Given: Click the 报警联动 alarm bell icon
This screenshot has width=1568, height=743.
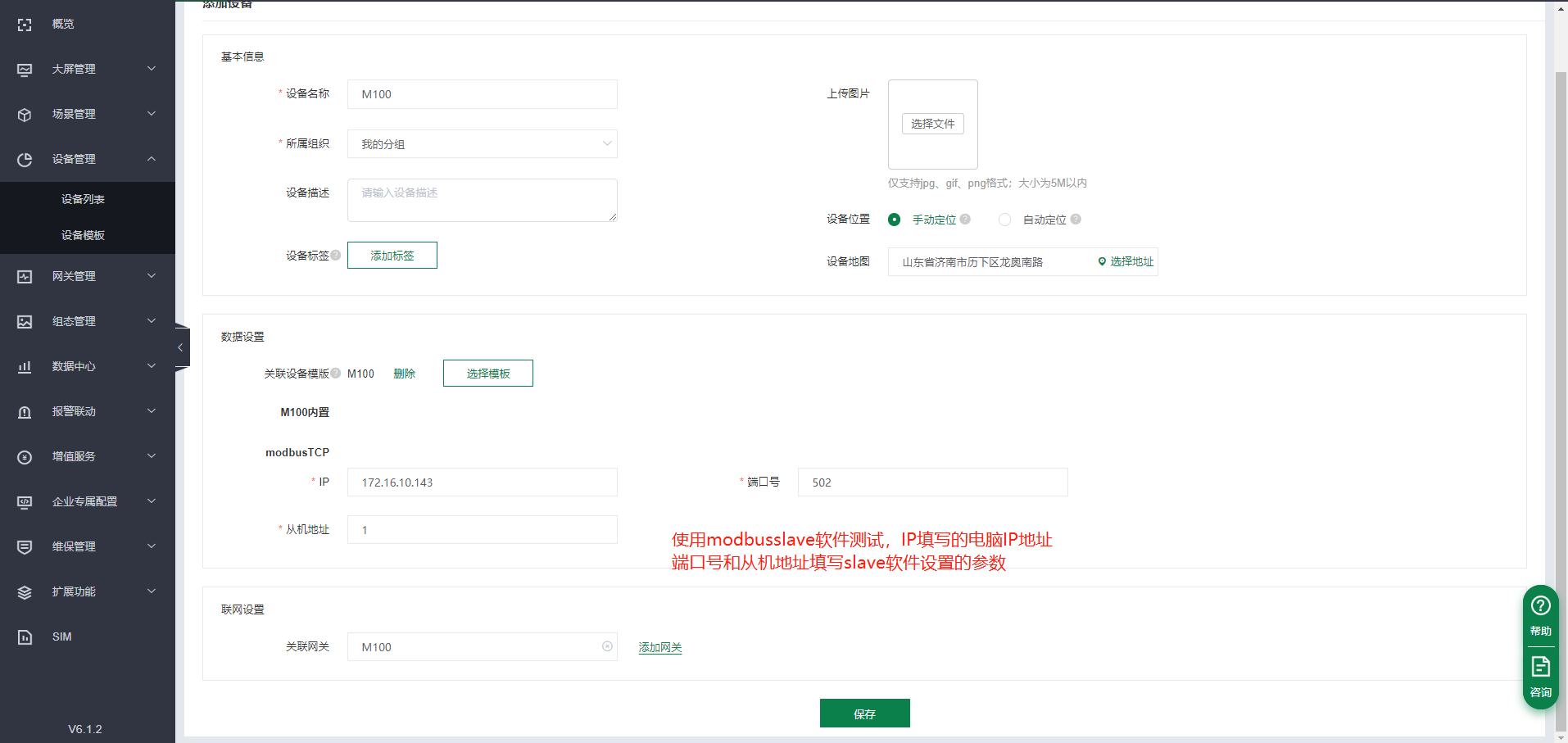Looking at the screenshot, I should 25,412.
